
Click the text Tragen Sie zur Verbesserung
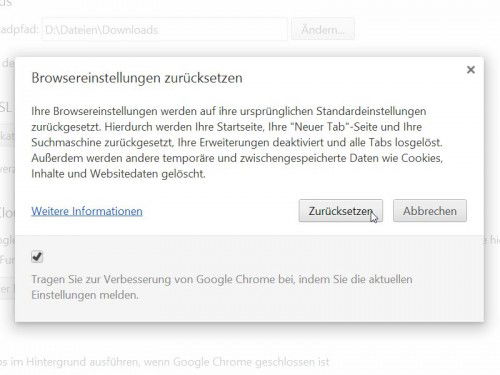pos(101,279)
